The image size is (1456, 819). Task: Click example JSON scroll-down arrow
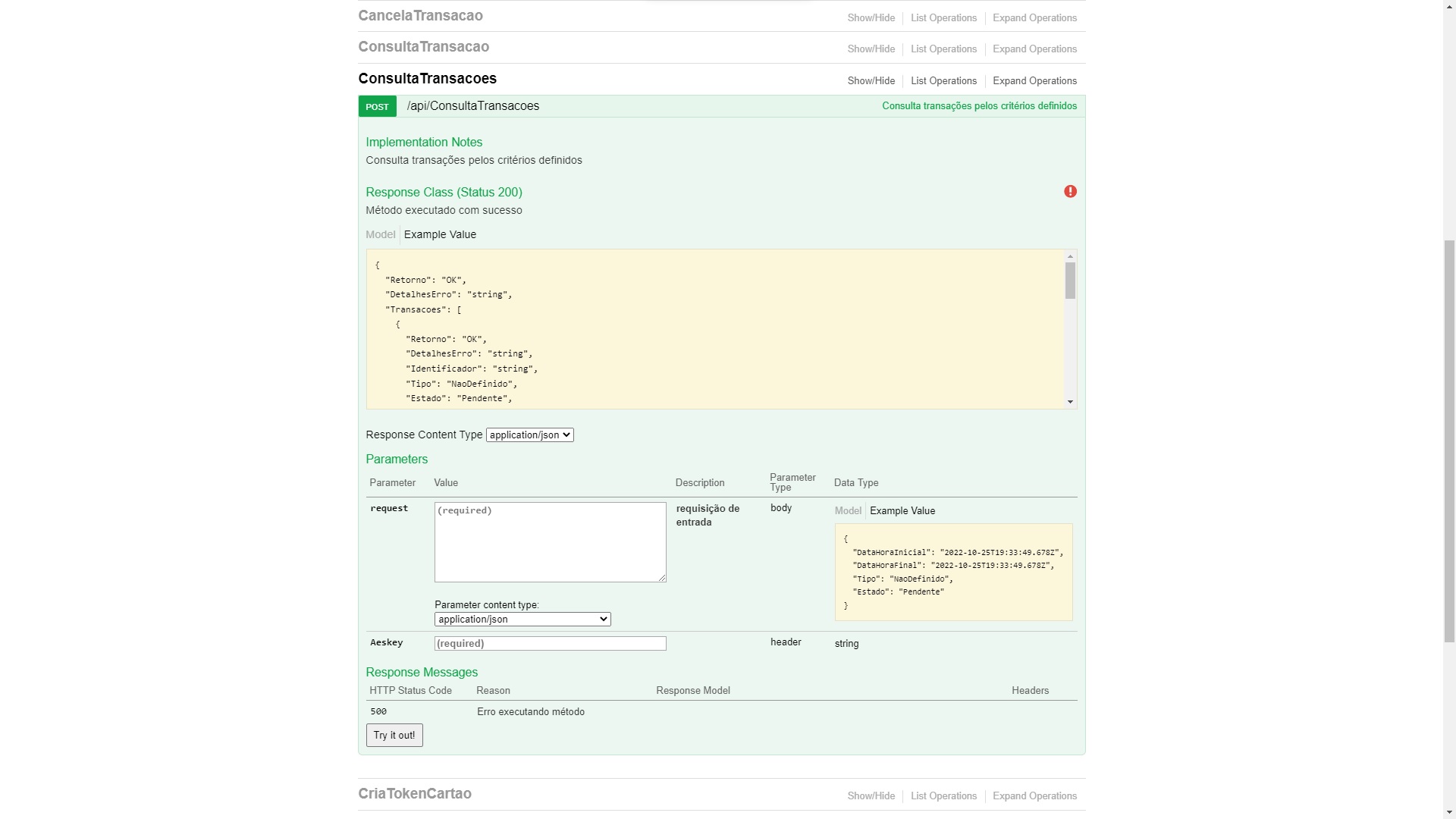[x=1070, y=402]
